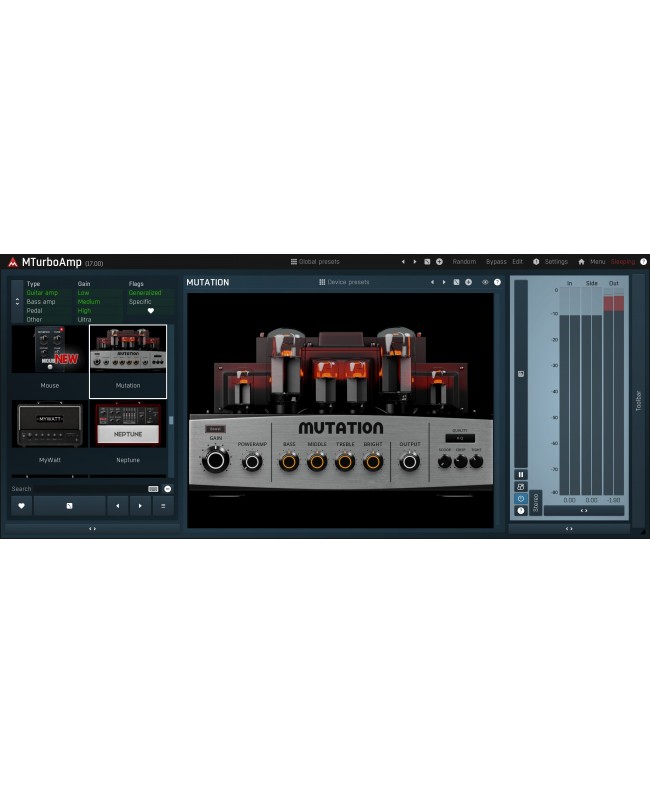This screenshot has width=650, height=794.
Task: Clear the search with round icon
Action: tap(168, 489)
